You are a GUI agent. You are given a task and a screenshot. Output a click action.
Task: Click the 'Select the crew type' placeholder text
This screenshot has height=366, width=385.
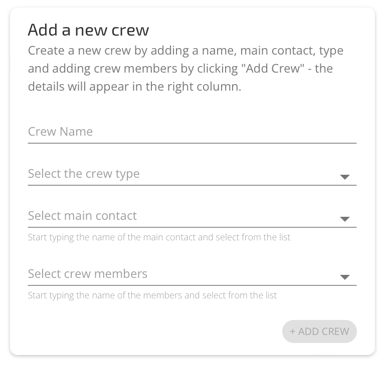[x=84, y=174]
